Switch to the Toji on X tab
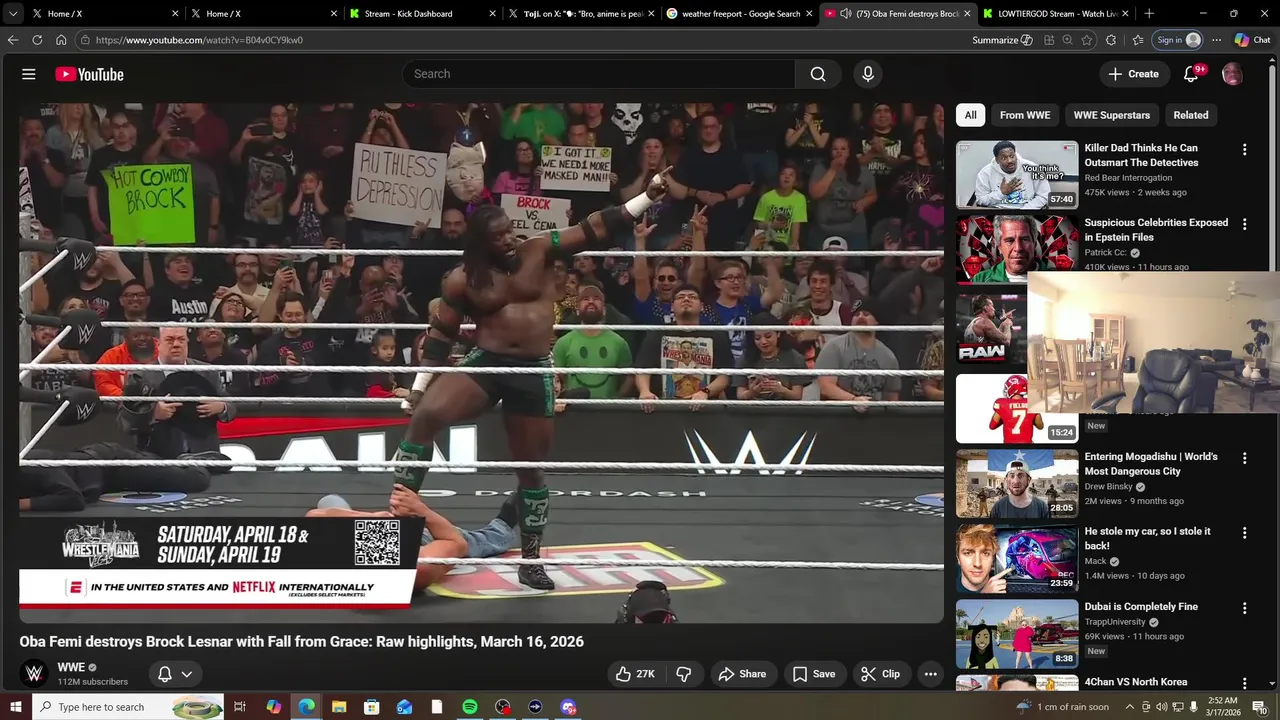The width and height of the screenshot is (1280, 720). pos(582,14)
